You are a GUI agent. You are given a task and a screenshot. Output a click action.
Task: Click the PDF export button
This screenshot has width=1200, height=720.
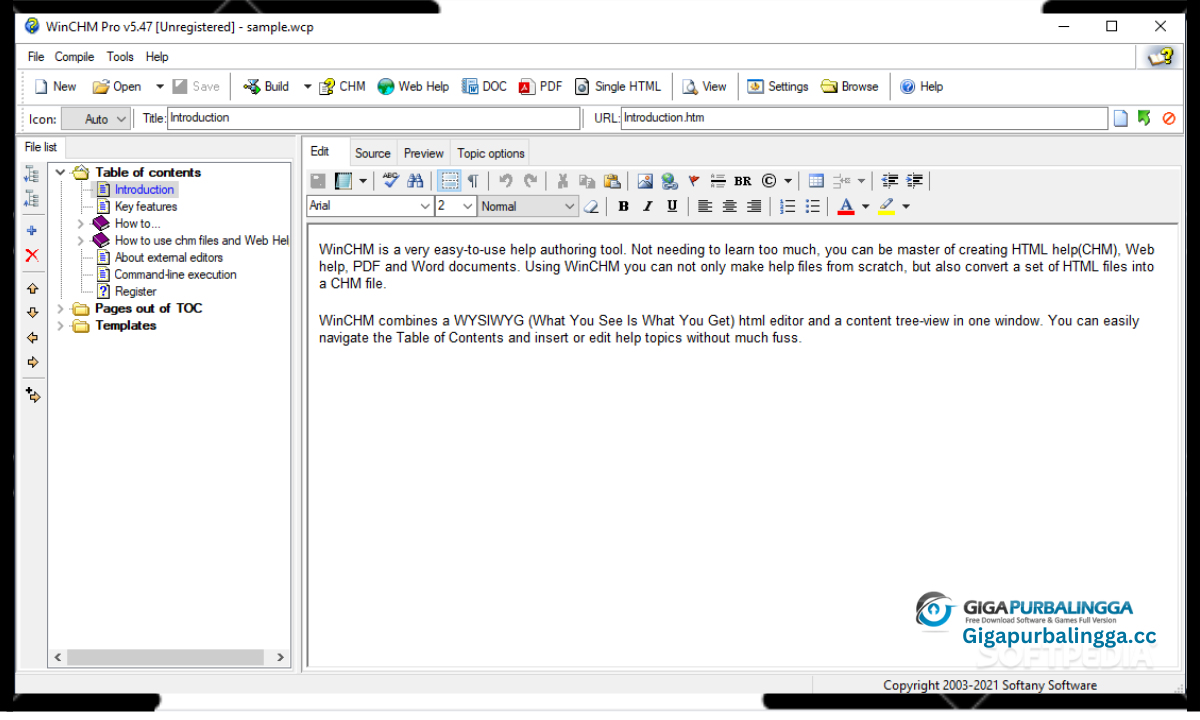(x=540, y=87)
